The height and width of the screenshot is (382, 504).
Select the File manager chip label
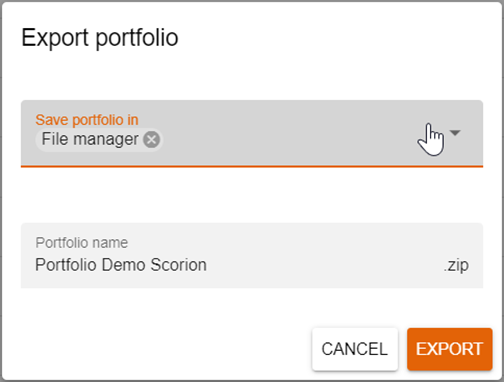tap(90, 139)
